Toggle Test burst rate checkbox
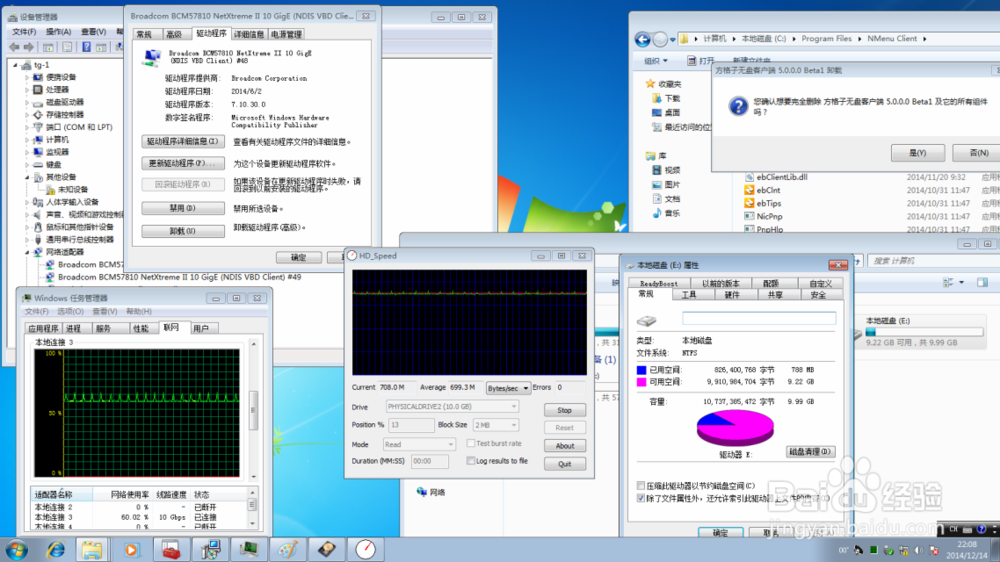The image size is (1000, 562). (471, 443)
